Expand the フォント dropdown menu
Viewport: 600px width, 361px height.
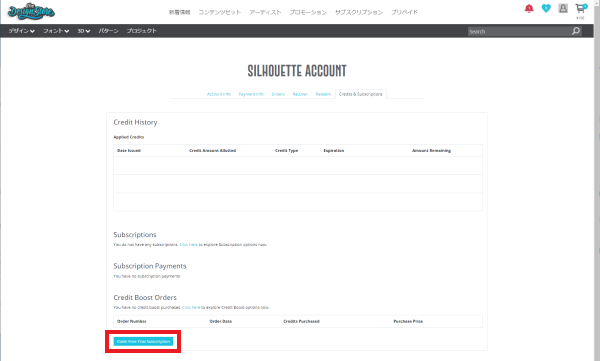click(56, 31)
